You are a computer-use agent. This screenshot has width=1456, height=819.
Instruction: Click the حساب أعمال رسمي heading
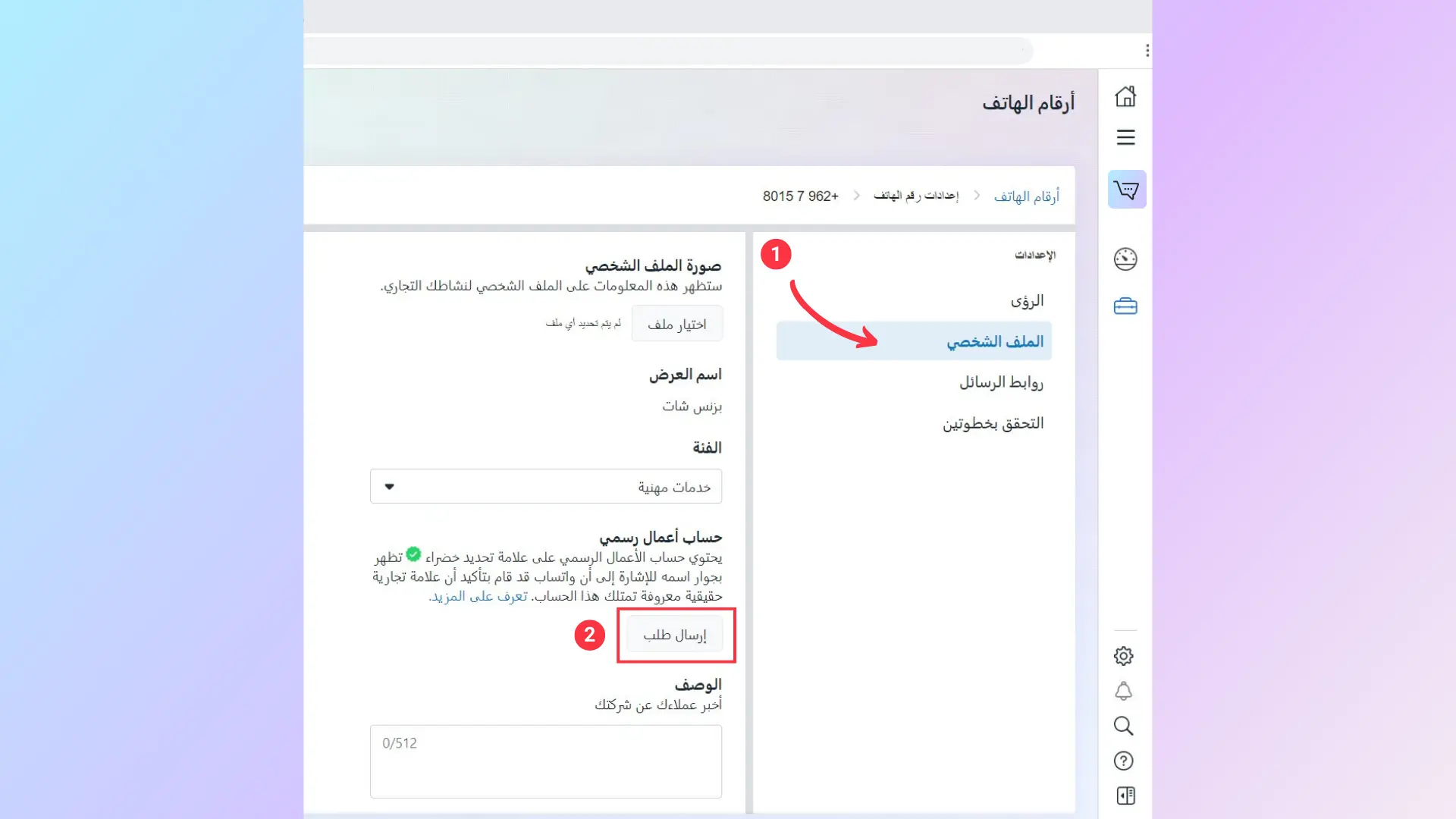[661, 538]
